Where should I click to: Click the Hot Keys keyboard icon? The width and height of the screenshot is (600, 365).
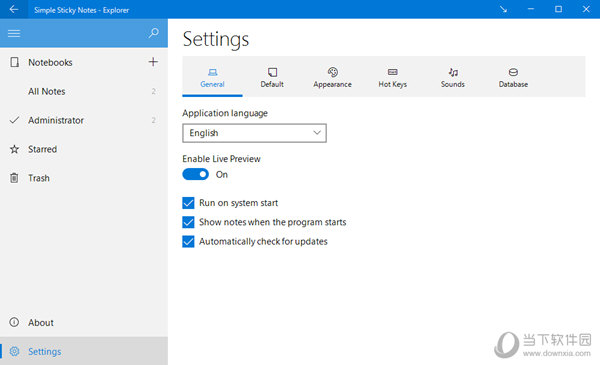pyautogui.click(x=393, y=72)
